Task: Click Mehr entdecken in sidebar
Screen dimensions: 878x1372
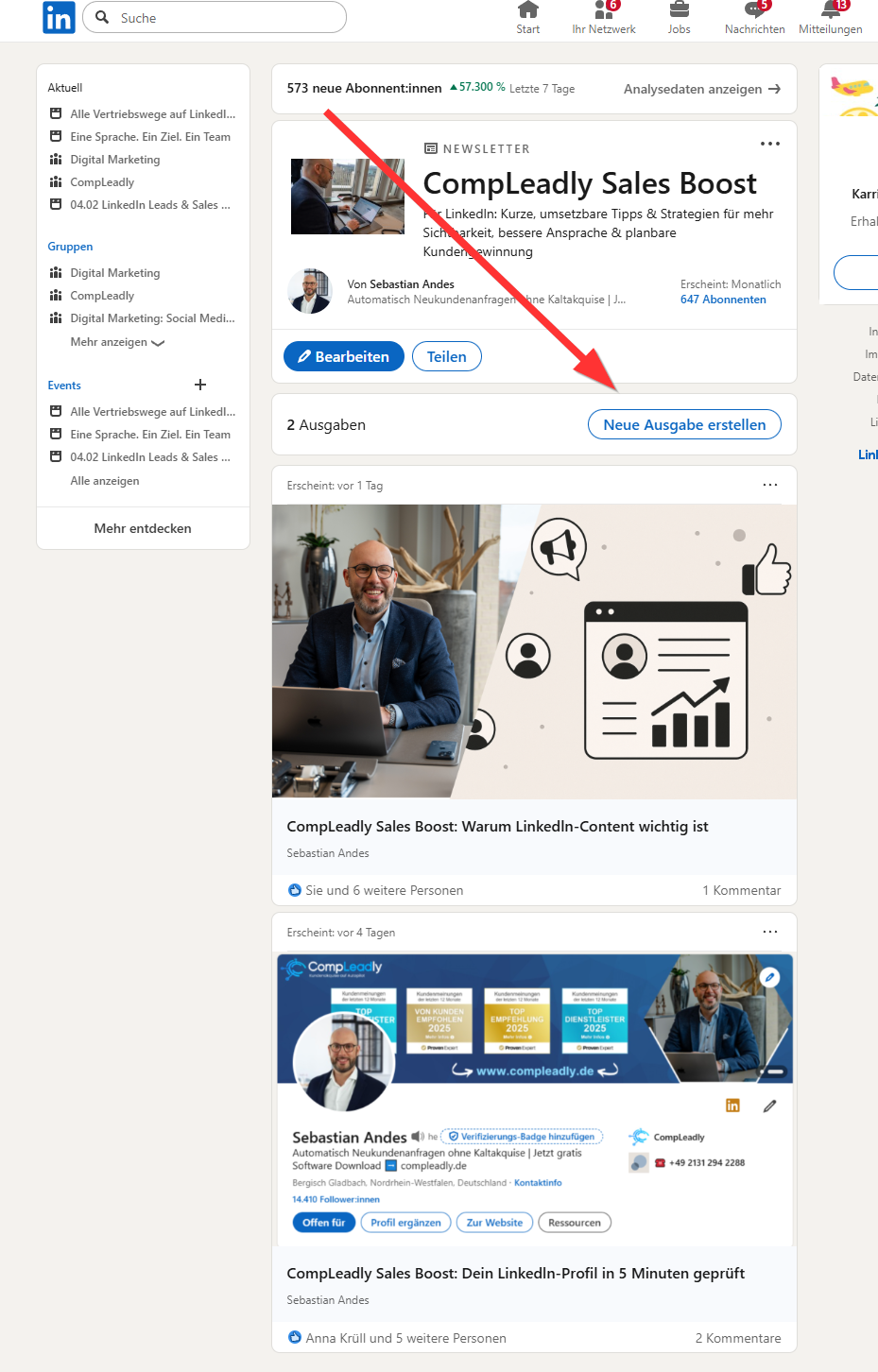Action: [143, 528]
